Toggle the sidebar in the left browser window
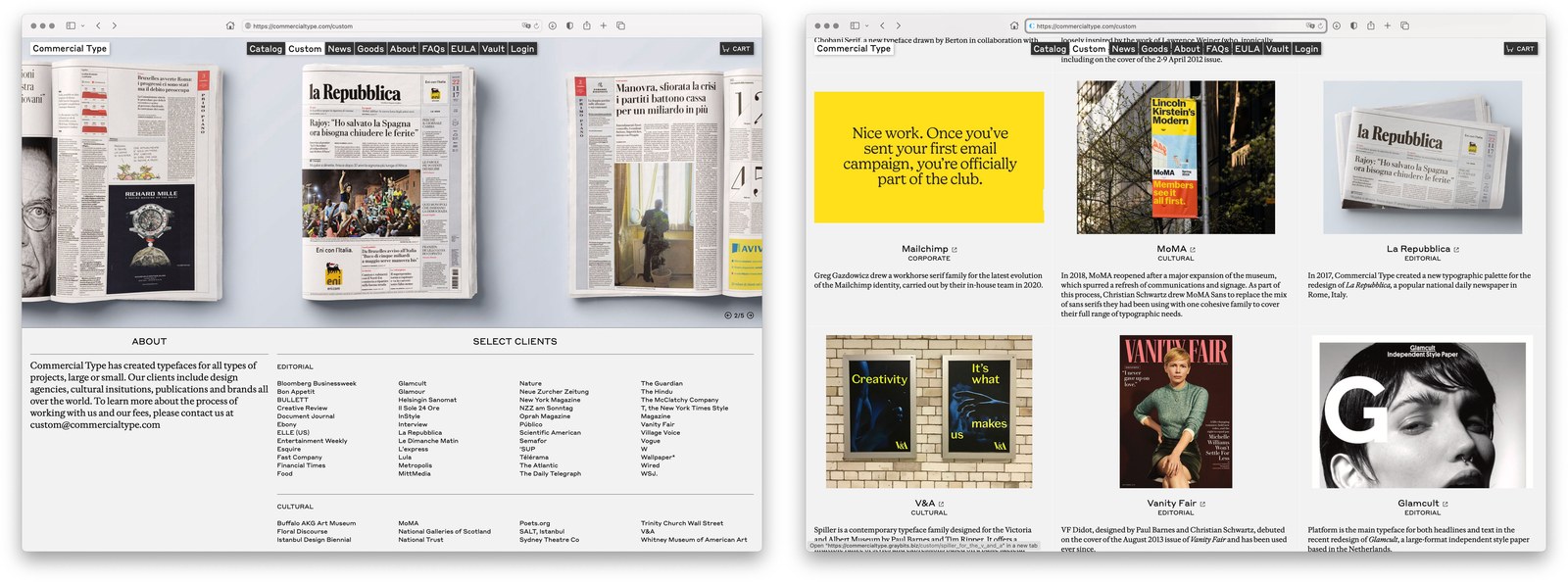The height and width of the screenshot is (582, 1568). [71, 25]
